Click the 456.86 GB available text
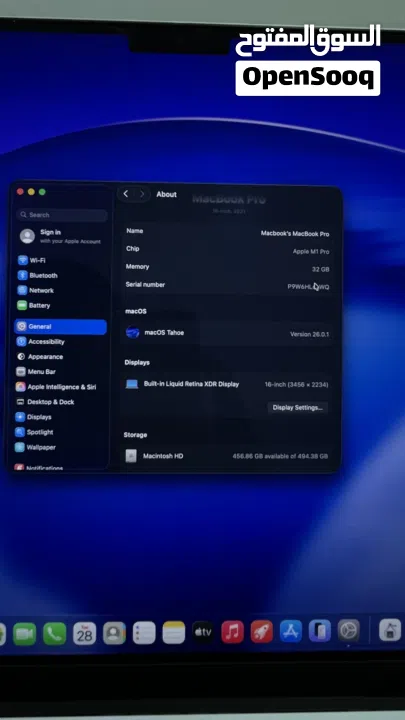This screenshot has width=405, height=720. click(280, 456)
